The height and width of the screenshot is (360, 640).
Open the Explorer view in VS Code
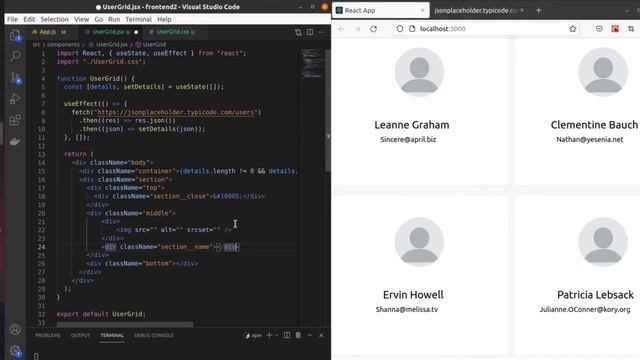[x=15, y=36]
